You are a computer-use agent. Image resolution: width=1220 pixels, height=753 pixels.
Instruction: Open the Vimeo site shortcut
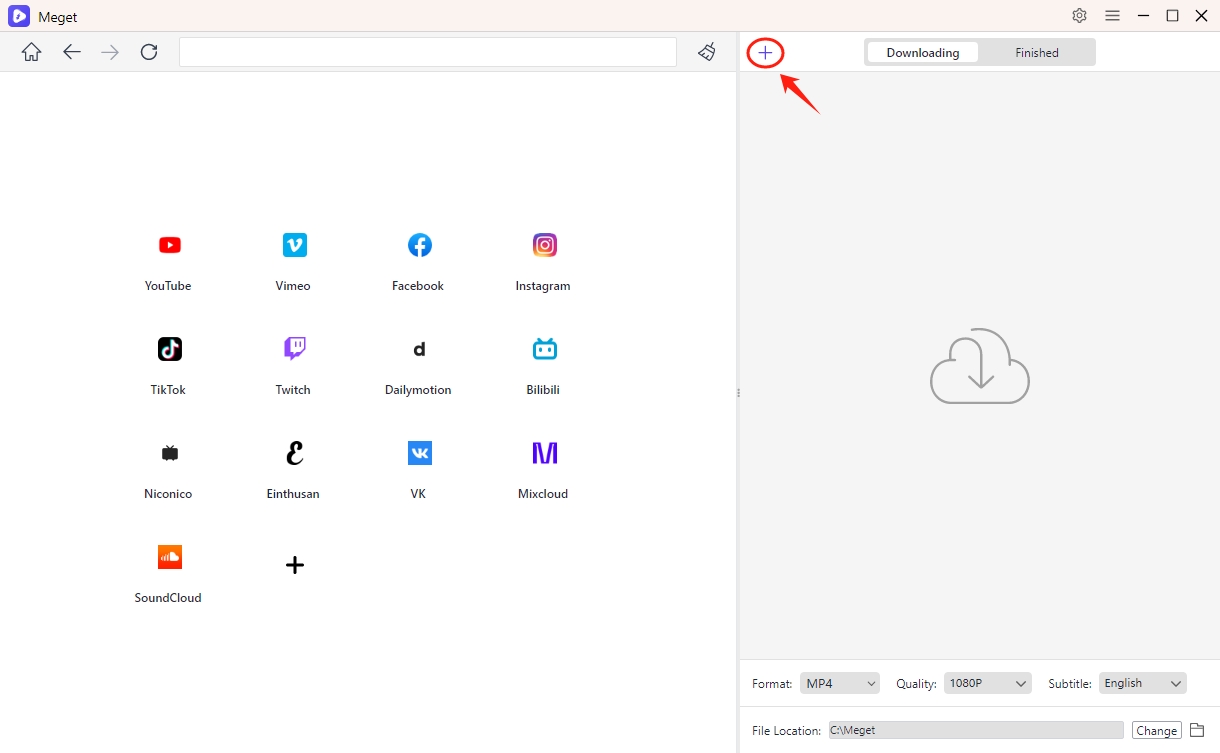click(294, 246)
